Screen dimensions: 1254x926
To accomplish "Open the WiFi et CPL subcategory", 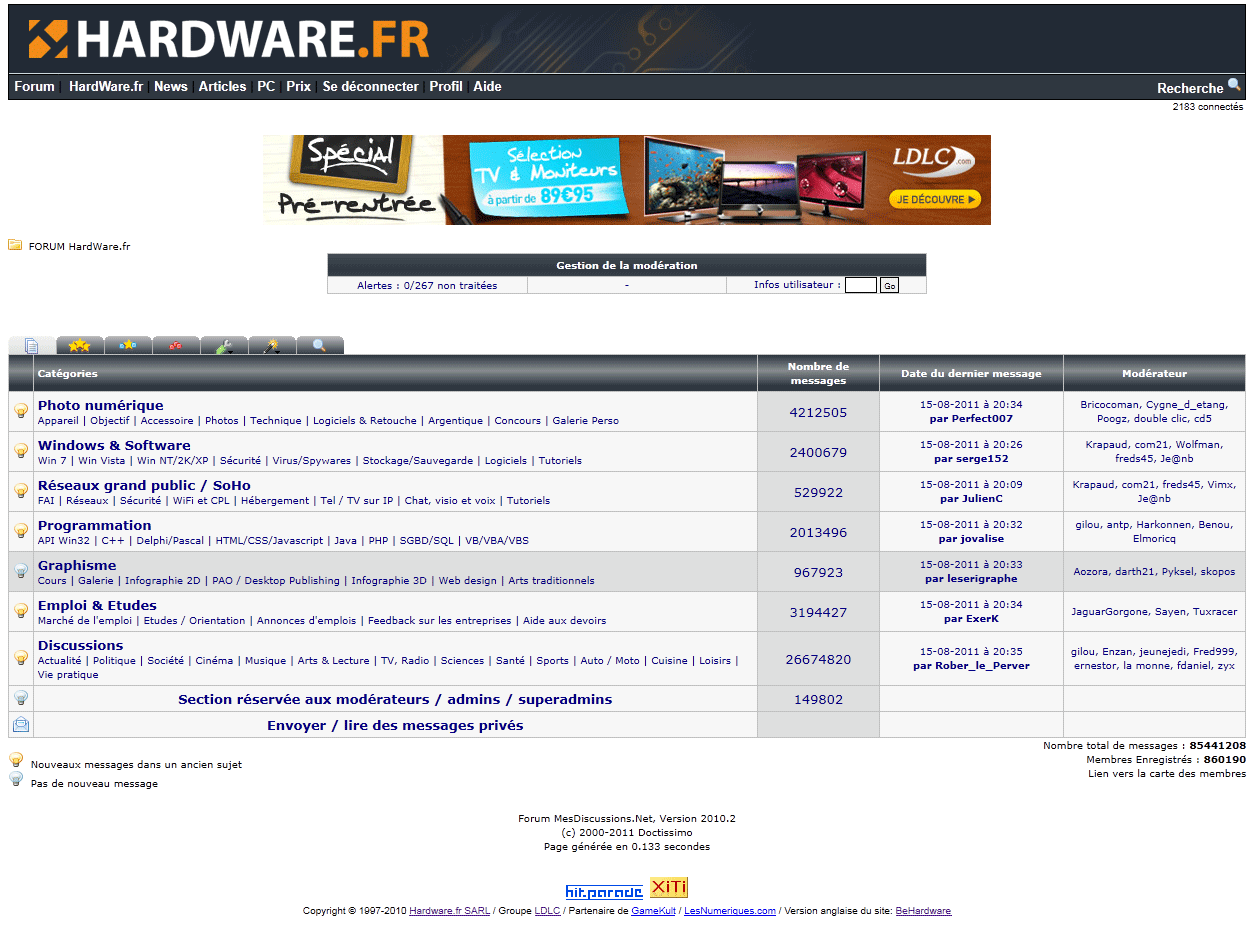I will 201,501.
